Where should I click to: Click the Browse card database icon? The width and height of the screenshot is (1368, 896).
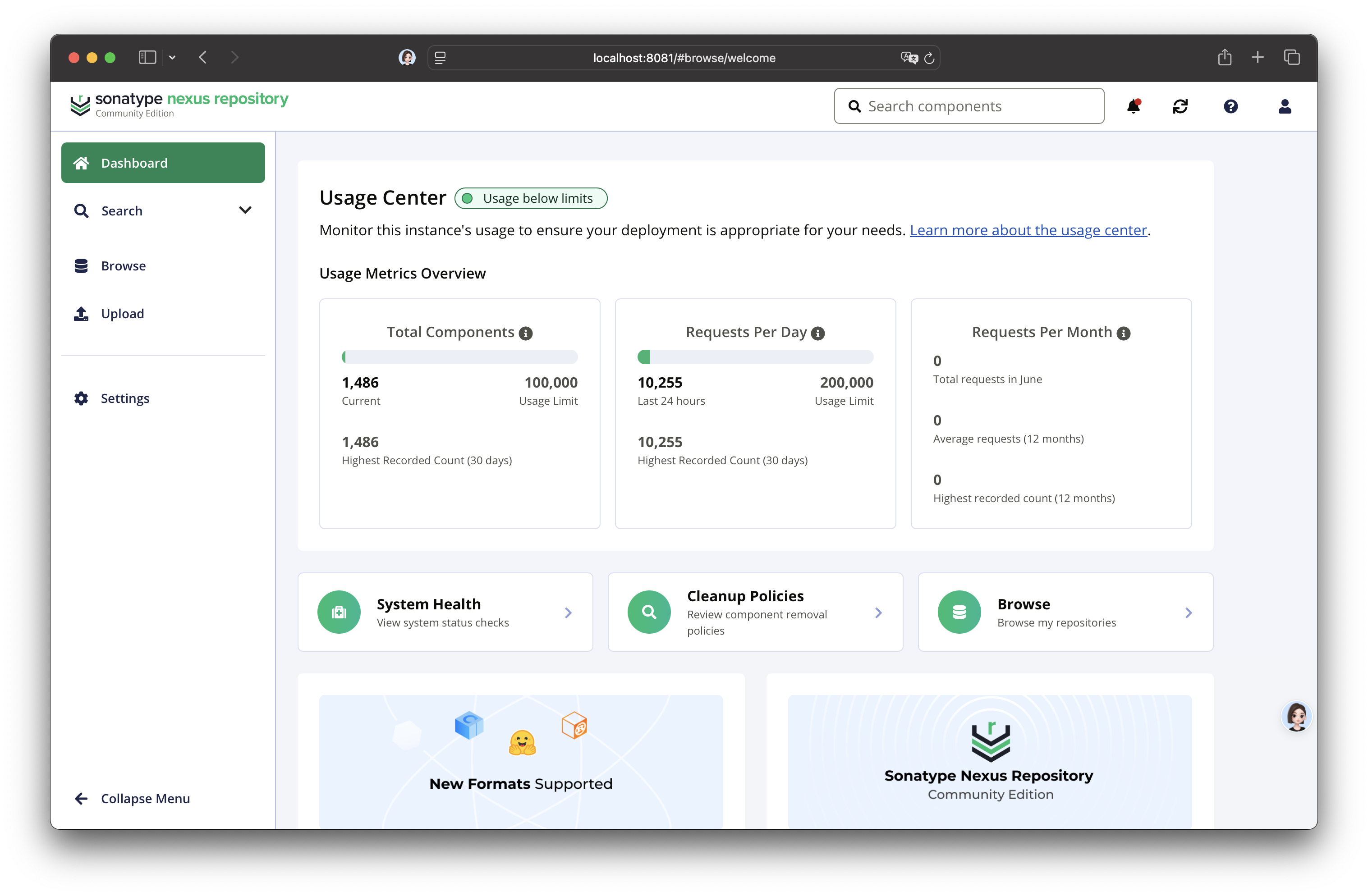(959, 612)
